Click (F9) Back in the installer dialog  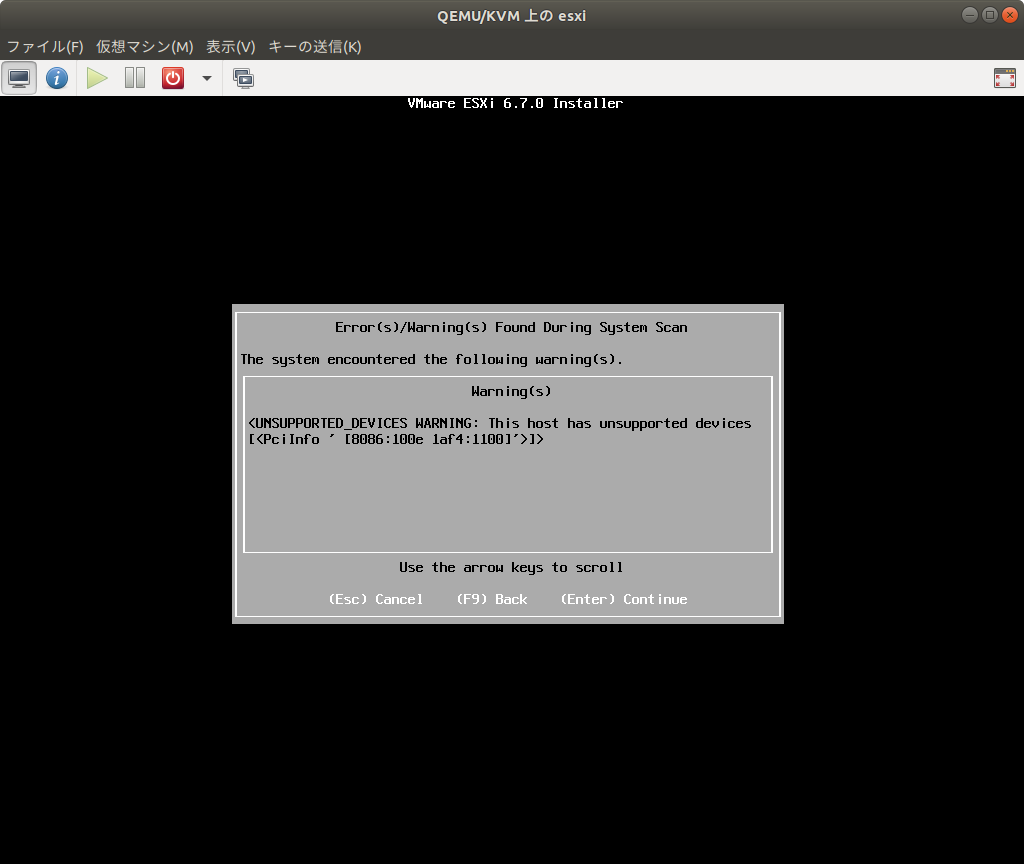pos(492,599)
